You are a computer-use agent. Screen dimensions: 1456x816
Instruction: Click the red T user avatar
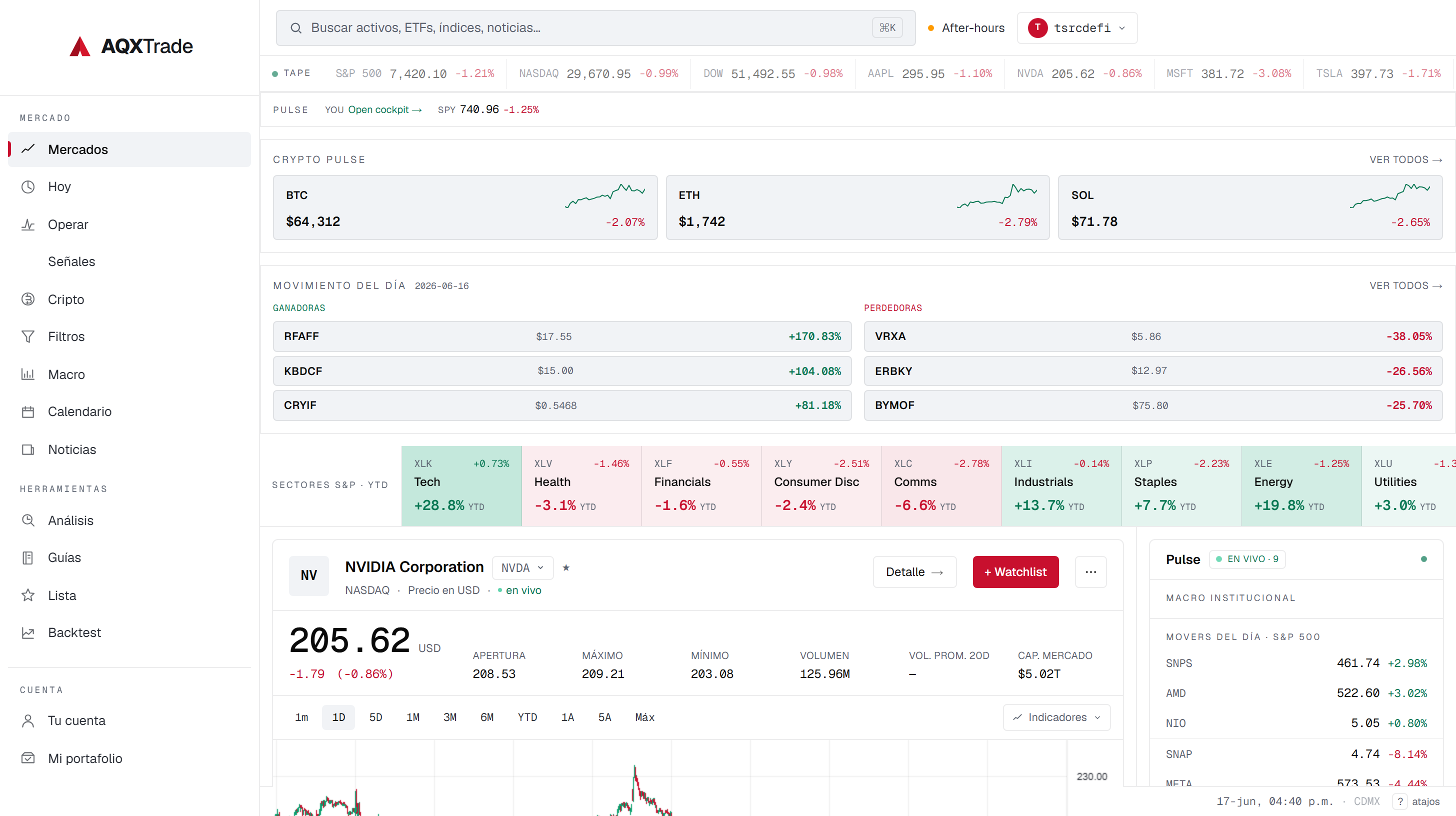point(1037,27)
